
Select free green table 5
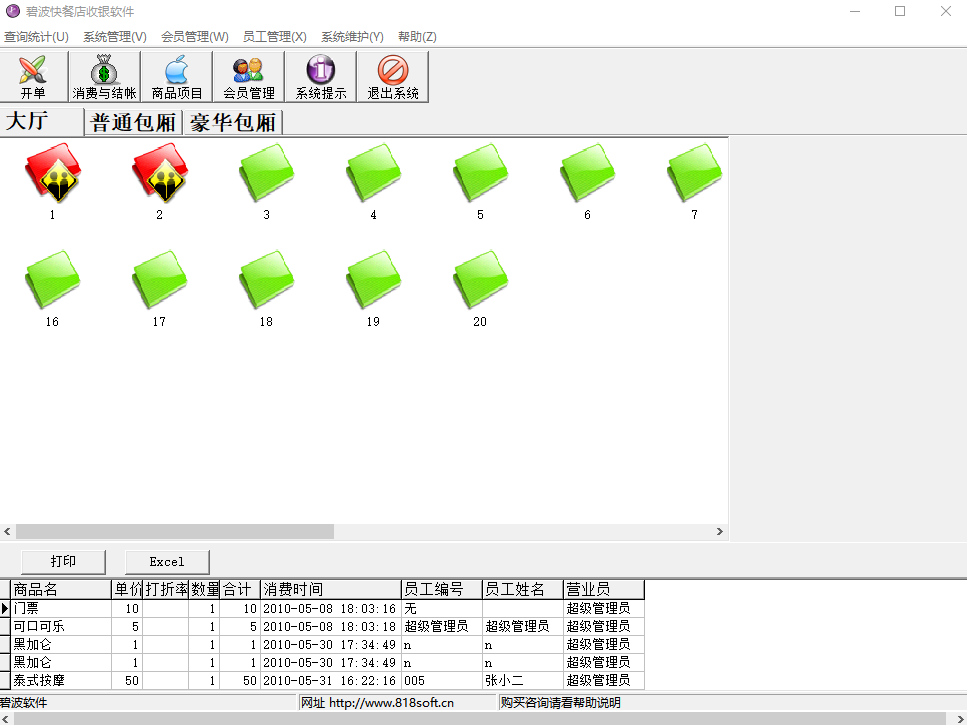480,174
